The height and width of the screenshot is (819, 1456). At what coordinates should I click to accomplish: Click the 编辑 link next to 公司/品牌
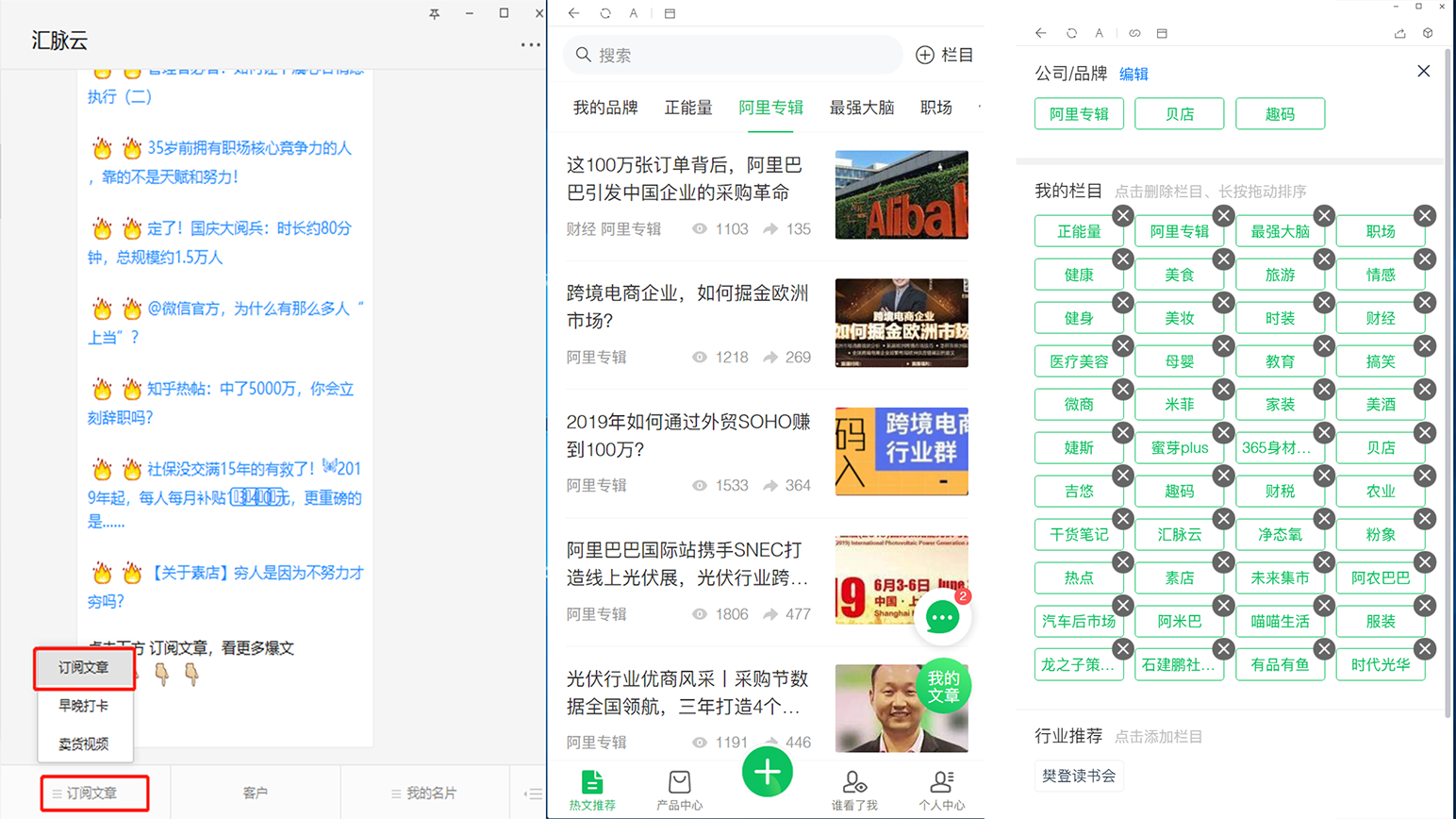coord(1133,74)
